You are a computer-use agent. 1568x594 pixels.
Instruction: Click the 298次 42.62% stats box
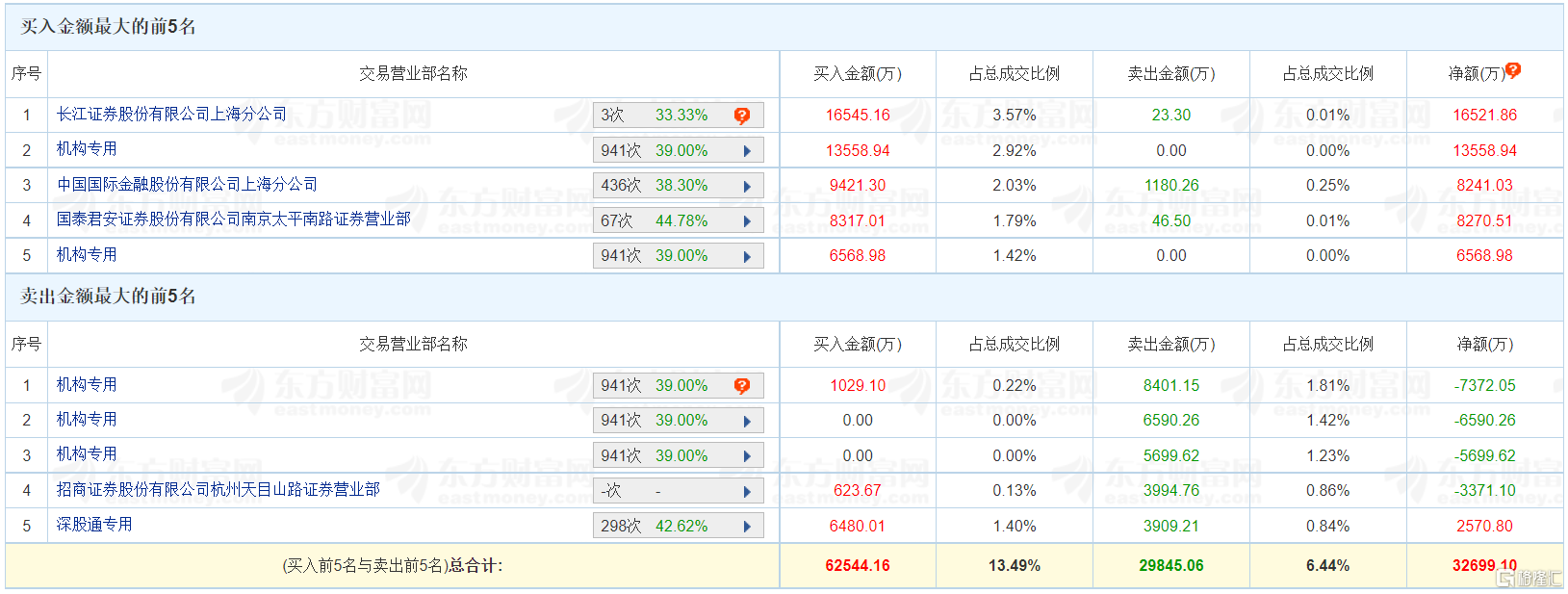point(655,527)
